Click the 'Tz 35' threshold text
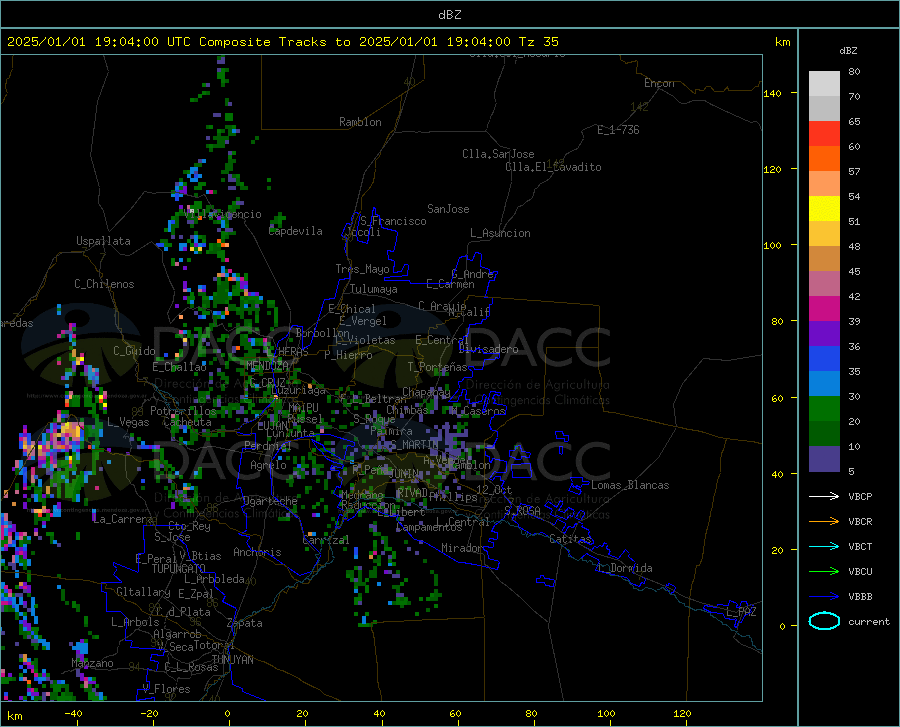Screen dimensions: 900x727 (x=539, y=42)
